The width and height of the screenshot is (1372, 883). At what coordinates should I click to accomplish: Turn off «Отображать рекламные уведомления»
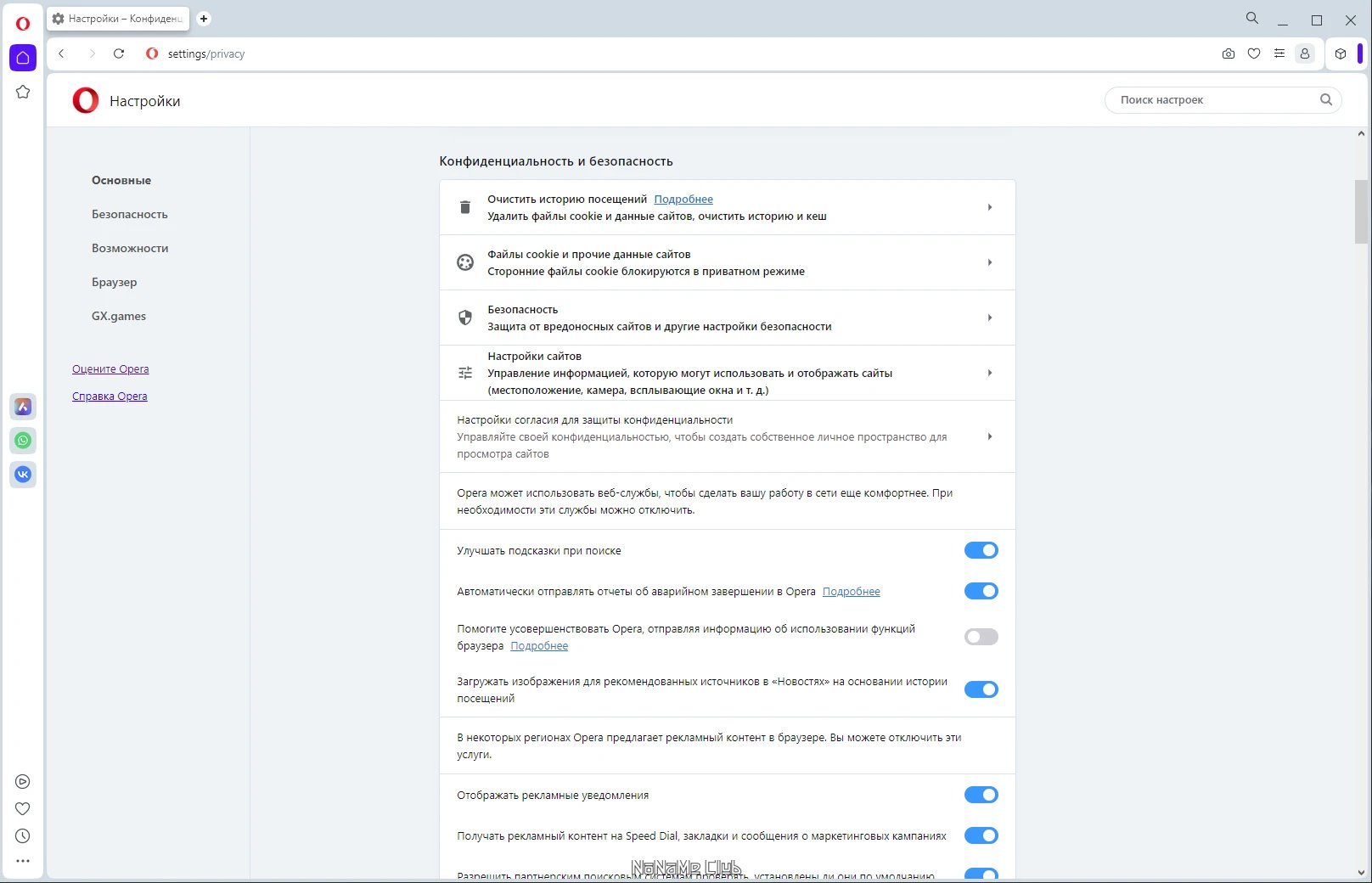pos(981,795)
